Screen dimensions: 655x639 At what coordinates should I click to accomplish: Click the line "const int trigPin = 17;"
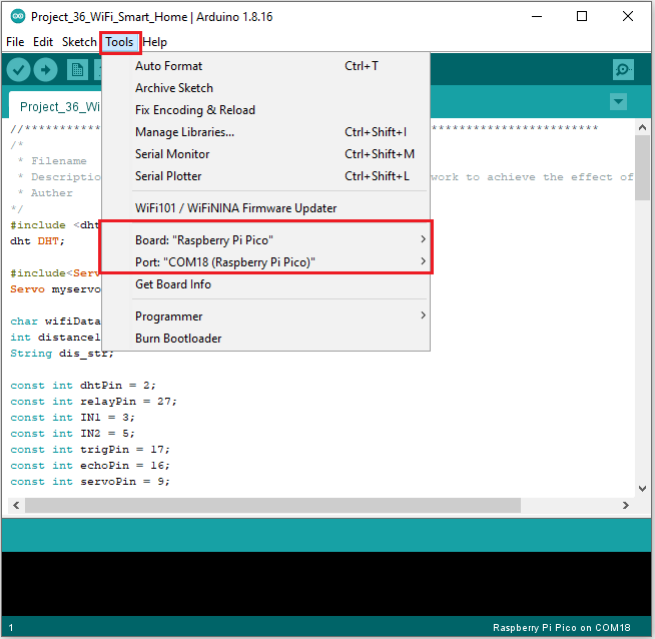pyautogui.click(x=90, y=450)
